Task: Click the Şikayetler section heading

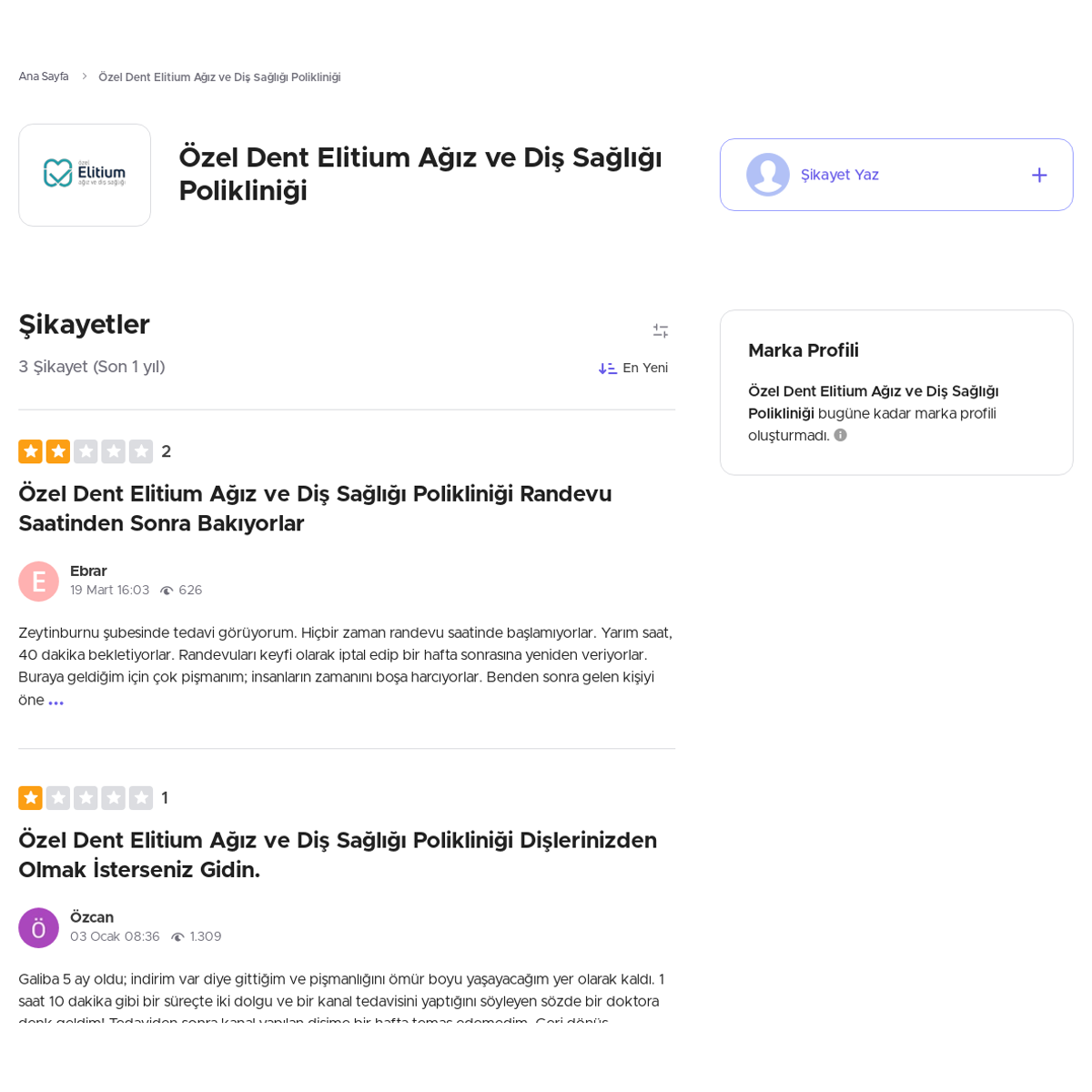Action: click(84, 325)
